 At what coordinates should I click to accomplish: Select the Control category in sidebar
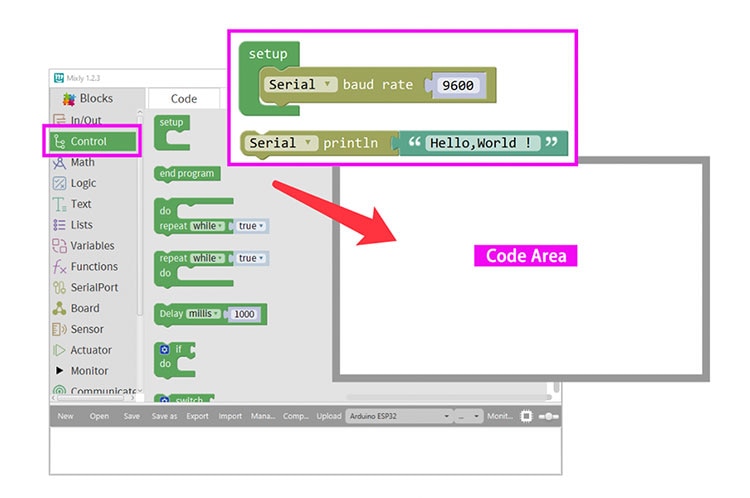point(93,141)
